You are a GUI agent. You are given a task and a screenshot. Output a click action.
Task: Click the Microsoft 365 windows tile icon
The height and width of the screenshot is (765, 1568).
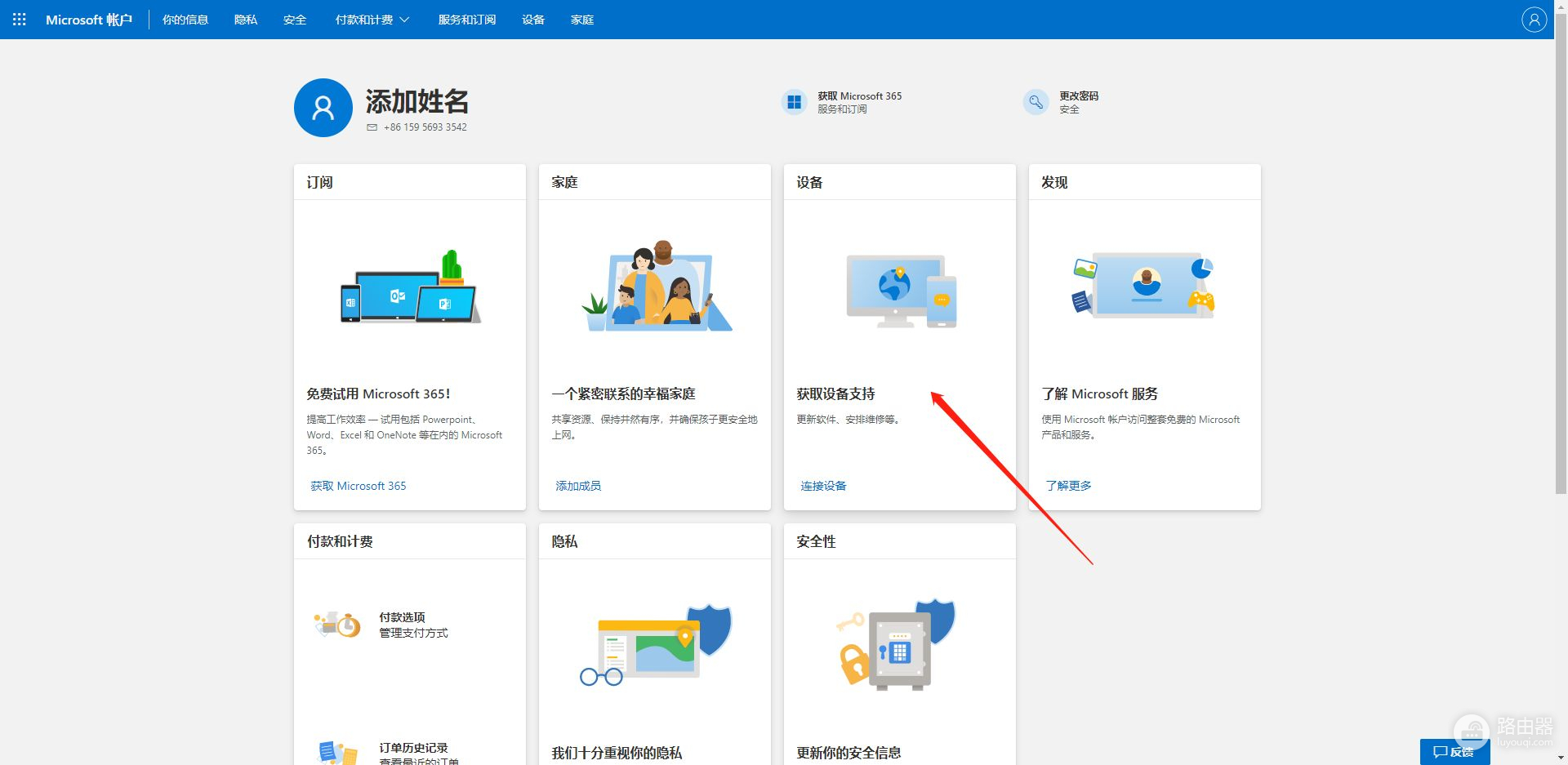click(x=794, y=102)
